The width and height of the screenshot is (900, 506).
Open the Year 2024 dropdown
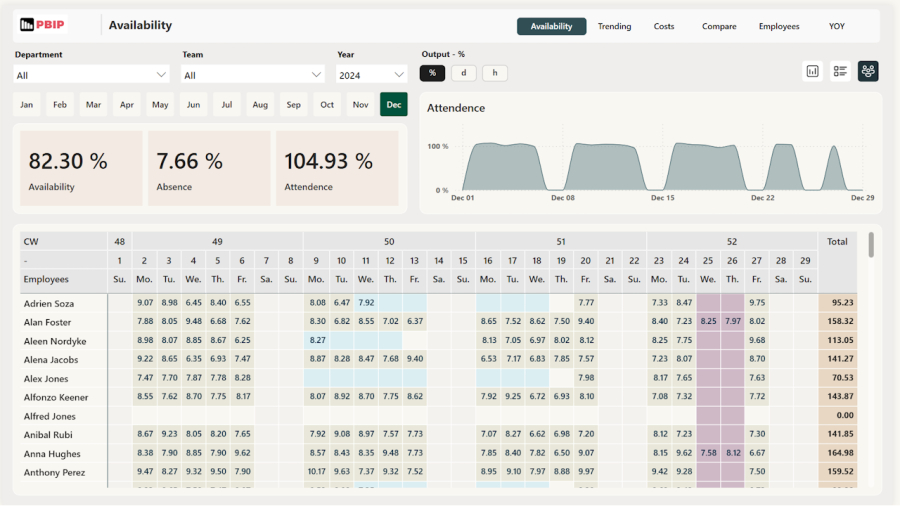372,75
